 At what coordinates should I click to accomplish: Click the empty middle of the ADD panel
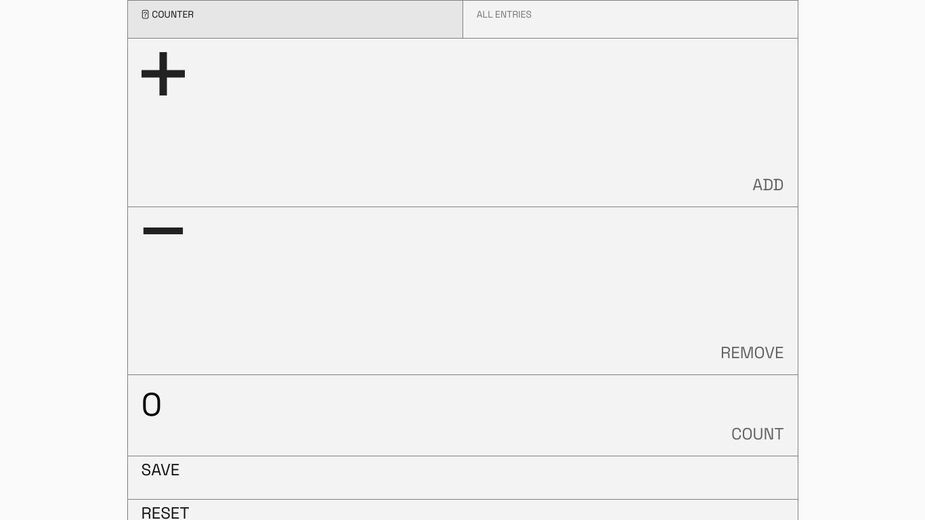[x=462, y=123]
